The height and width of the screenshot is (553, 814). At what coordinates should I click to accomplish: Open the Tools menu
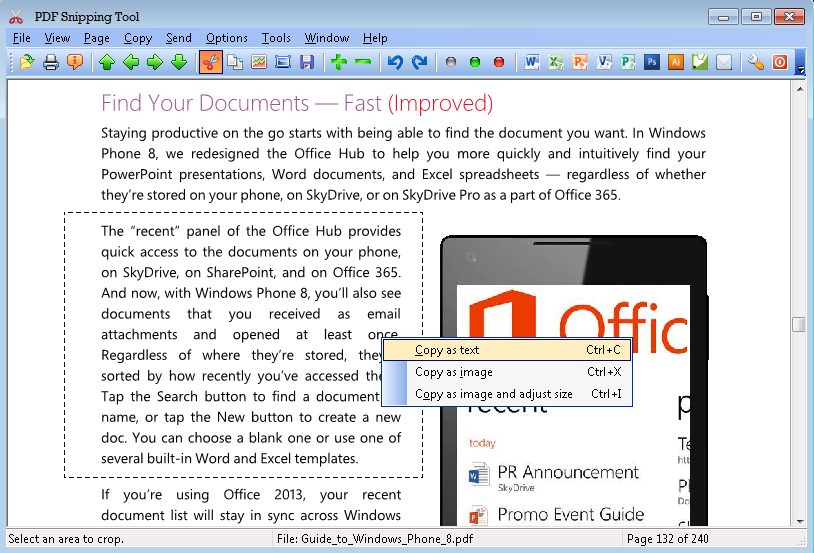(276, 38)
